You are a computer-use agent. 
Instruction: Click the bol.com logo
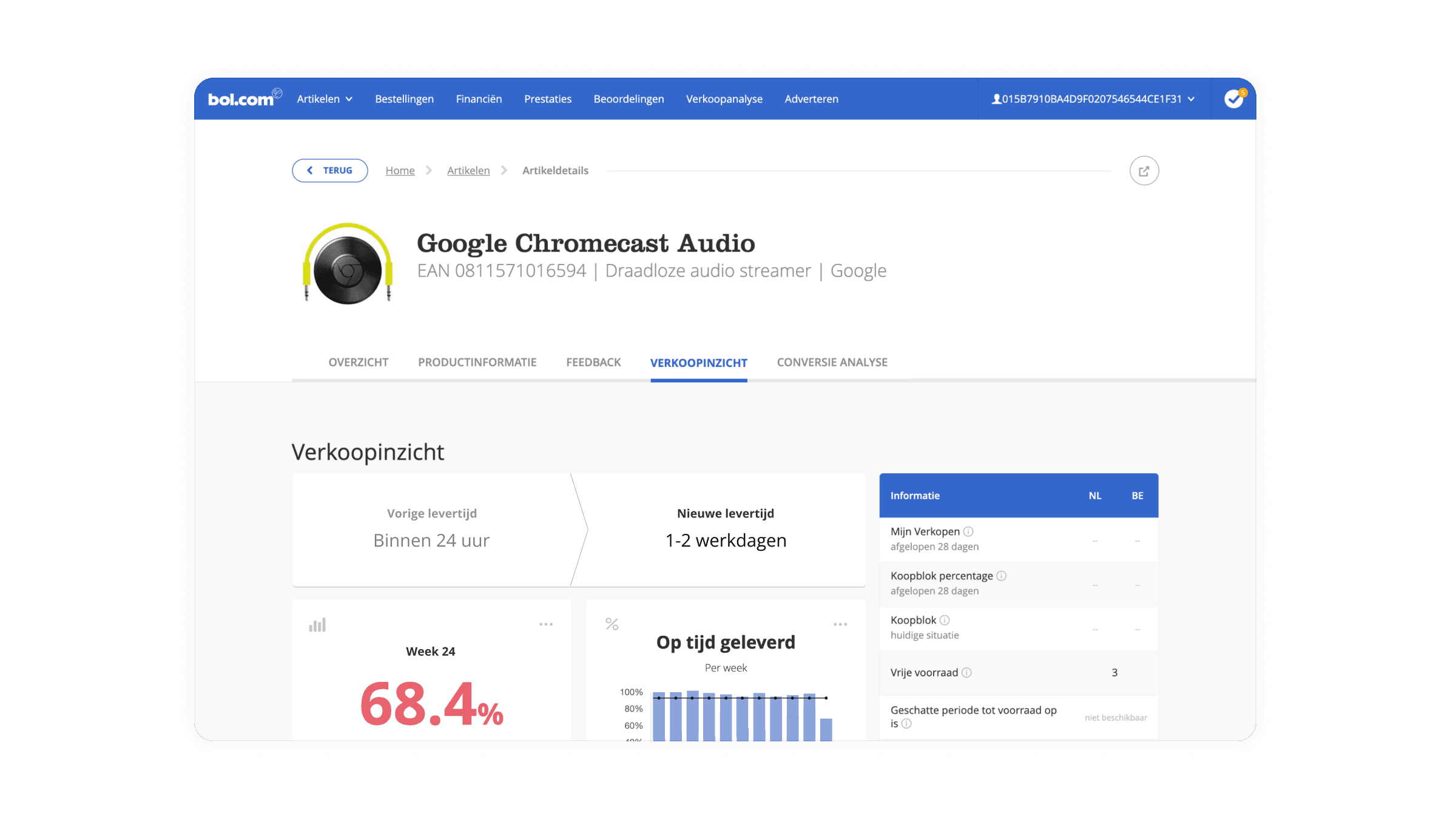pyautogui.click(x=241, y=99)
